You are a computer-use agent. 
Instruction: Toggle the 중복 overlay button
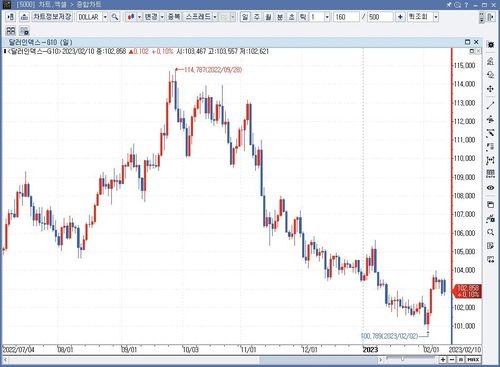point(174,17)
